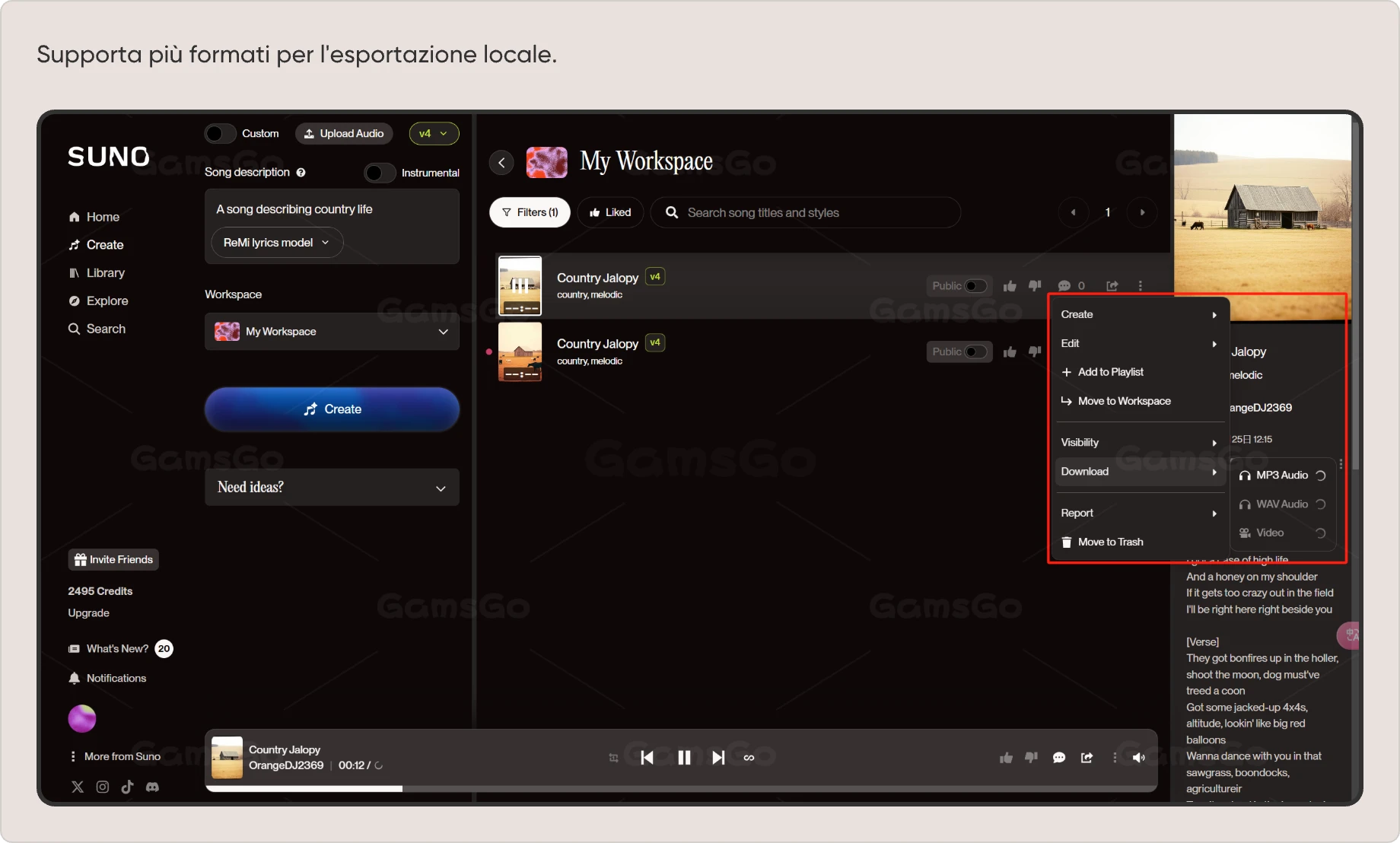
Task: Open the X (Twitter) social link
Action: [78, 787]
